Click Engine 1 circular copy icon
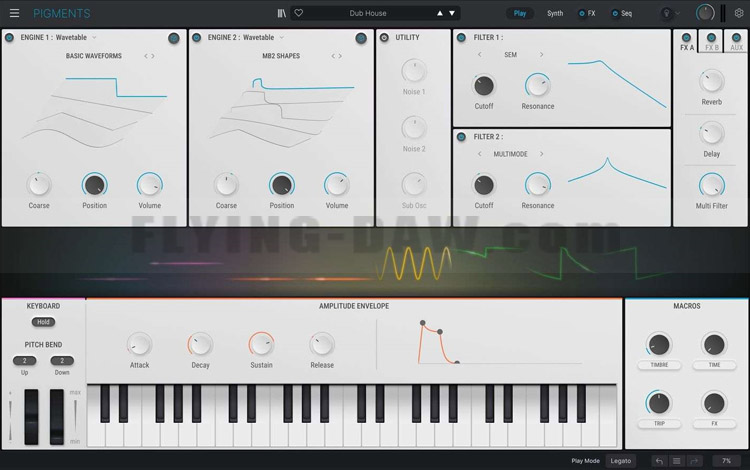The width and height of the screenshot is (750, 470). (174, 38)
